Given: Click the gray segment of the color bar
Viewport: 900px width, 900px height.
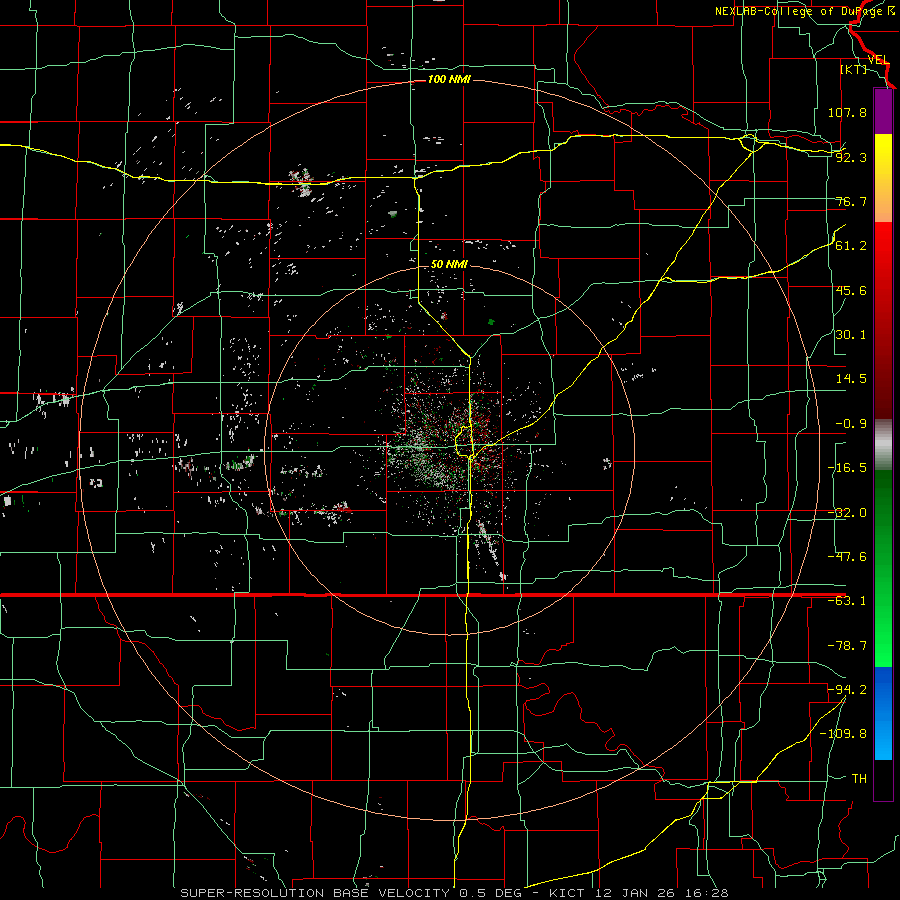Looking at the screenshot, I should coord(883,445).
